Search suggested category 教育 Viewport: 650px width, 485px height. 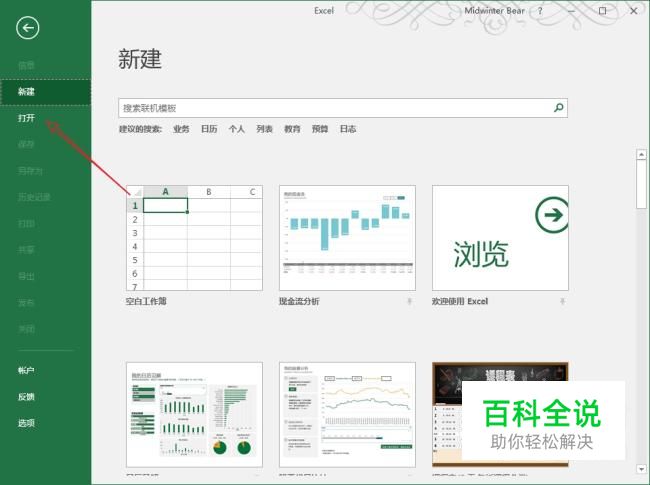click(292, 129)
